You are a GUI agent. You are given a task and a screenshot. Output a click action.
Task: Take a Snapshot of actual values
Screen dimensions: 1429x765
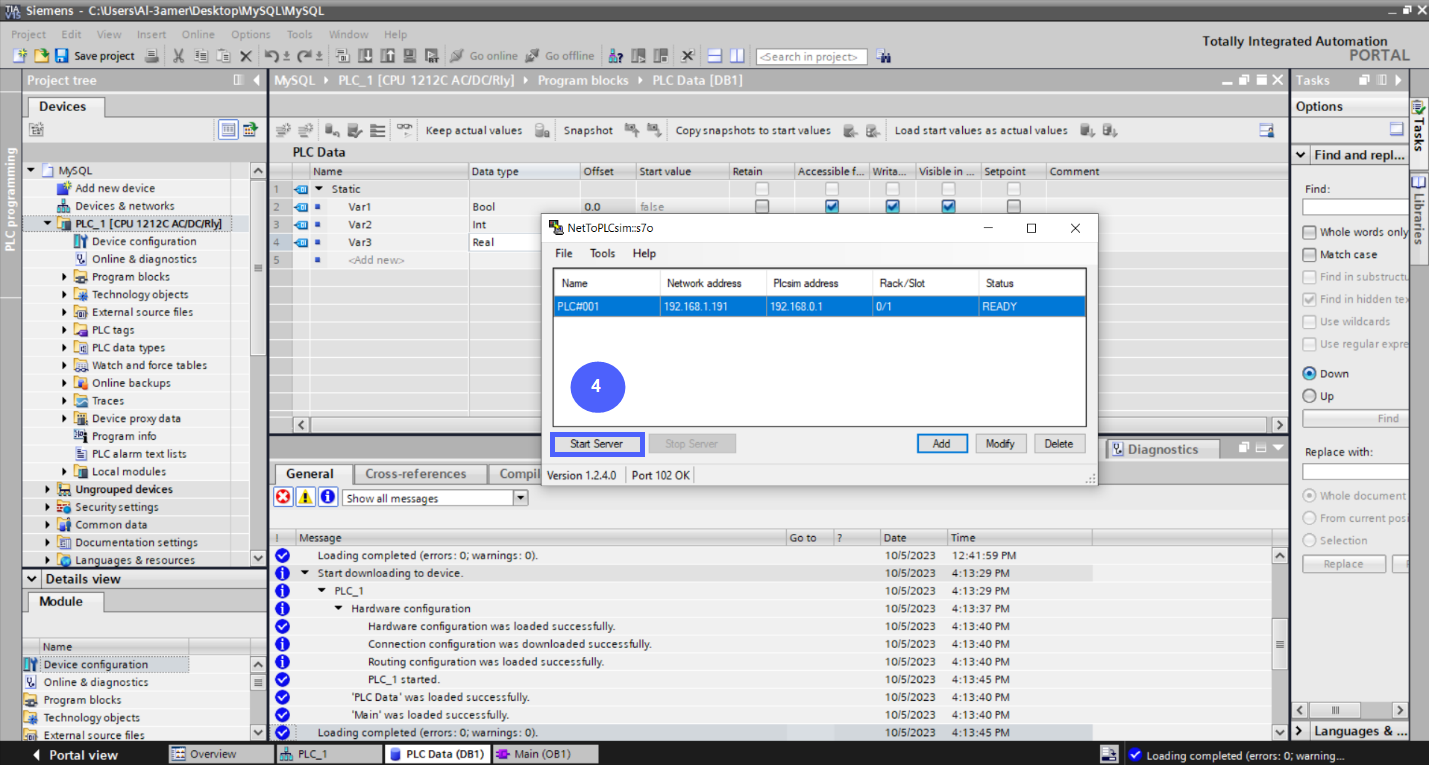point(587,130)
